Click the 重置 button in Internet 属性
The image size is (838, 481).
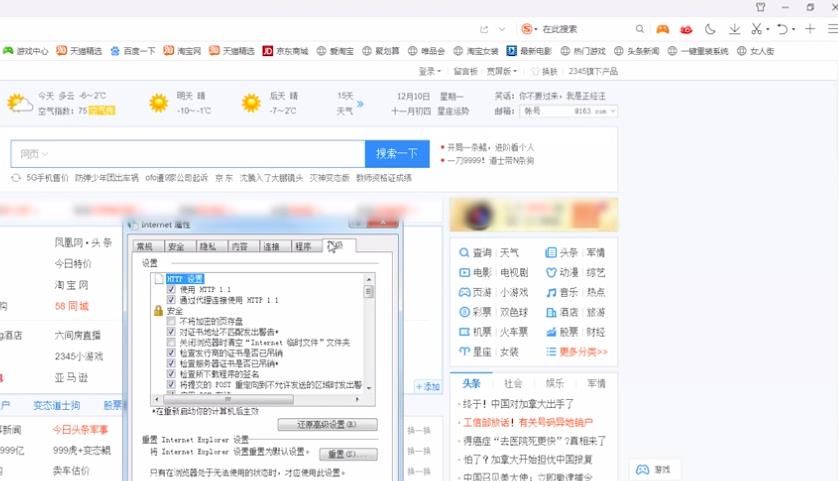point(348,454)
